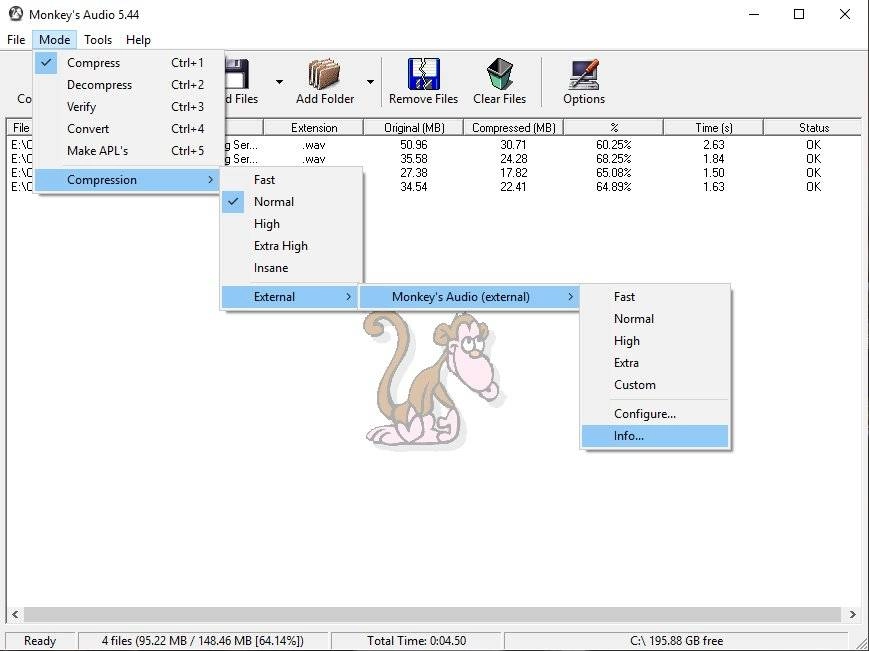The height and width of the screenshot is (651, 869).
Task: Open the Tools menu
Action: pos(98,40)
